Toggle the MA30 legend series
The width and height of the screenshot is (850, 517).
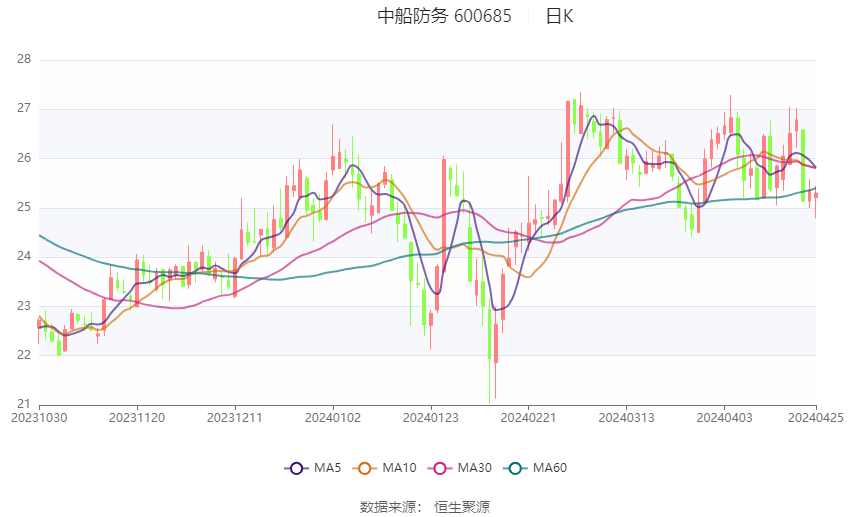tap(460, 468)
